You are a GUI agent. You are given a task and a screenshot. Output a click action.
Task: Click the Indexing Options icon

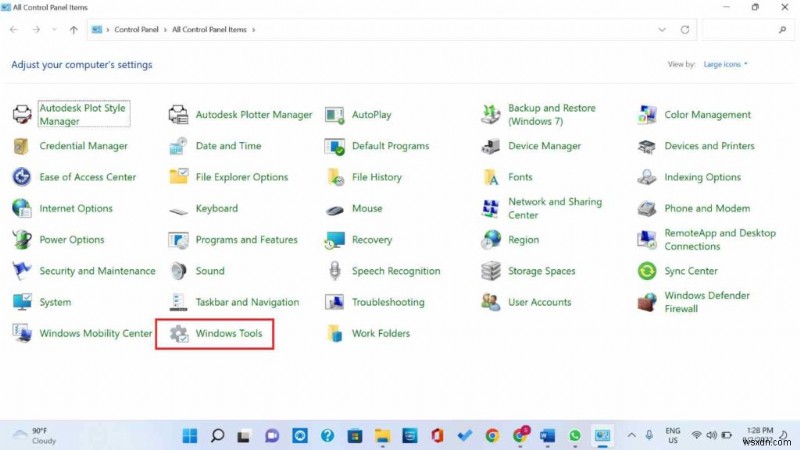point(646,177)
